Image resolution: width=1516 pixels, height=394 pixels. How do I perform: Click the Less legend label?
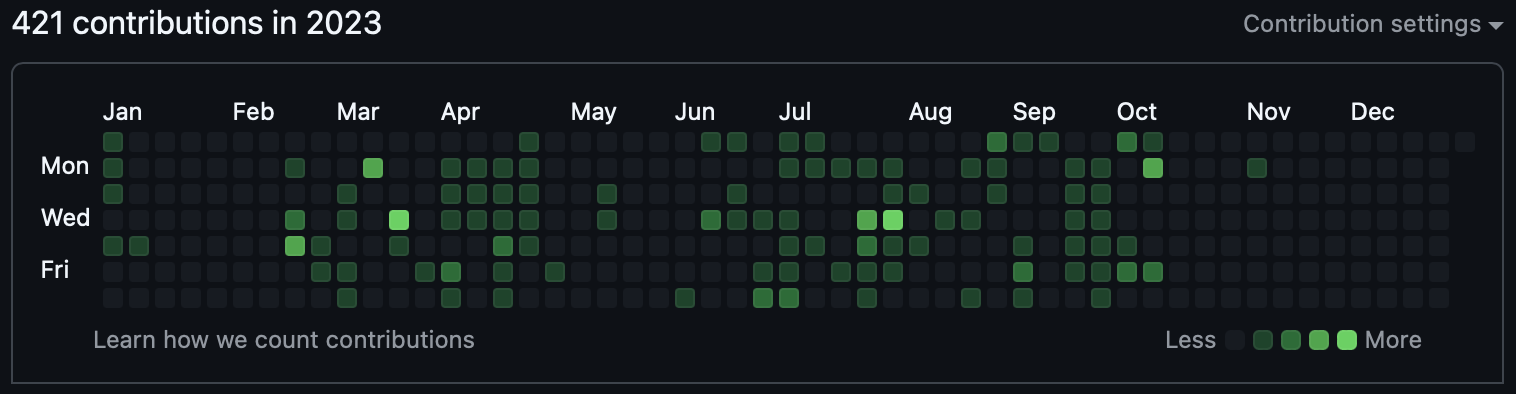click(1190, 340)
